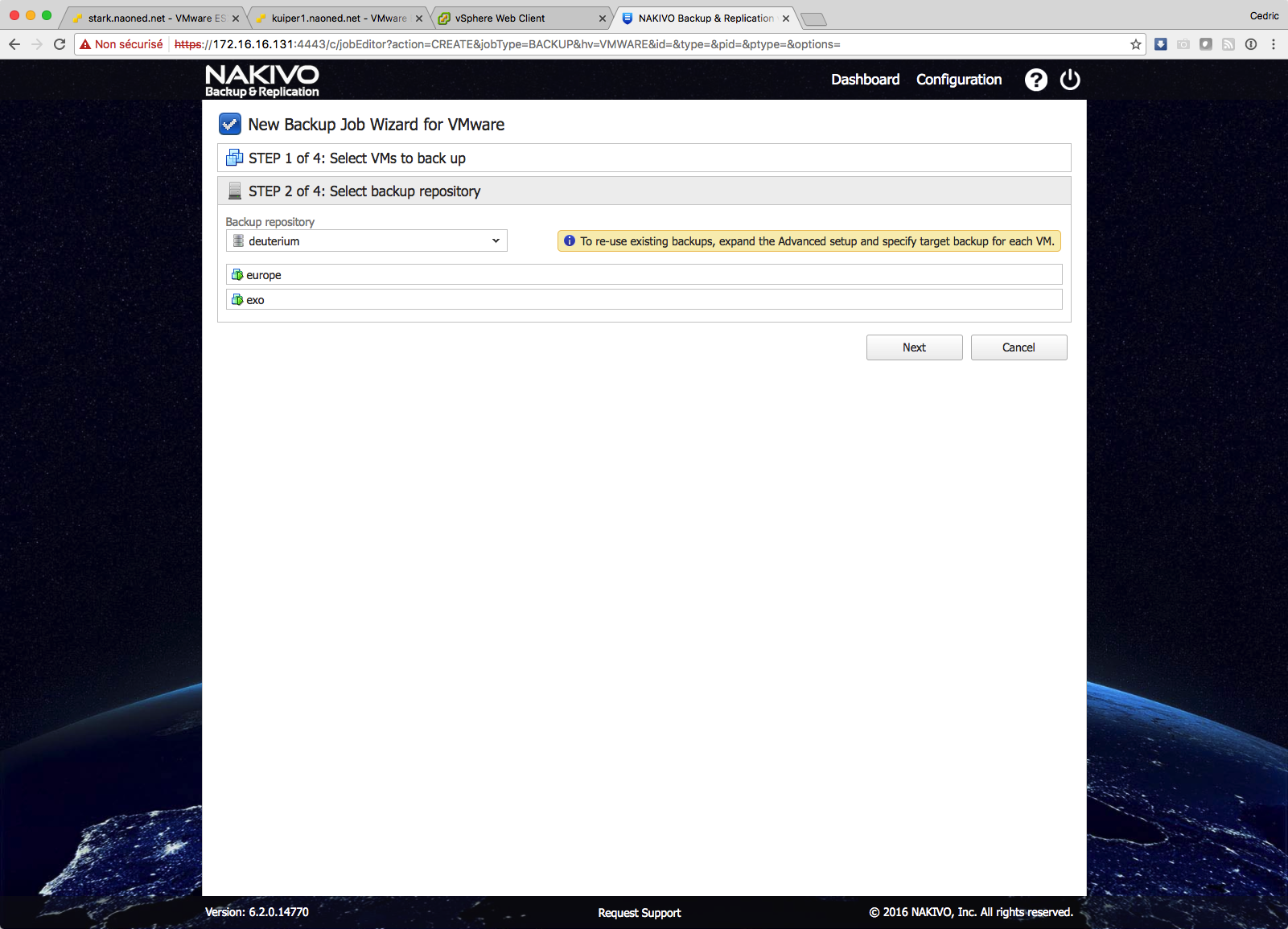Switch to vSphere Web Client tab

point(500,18)
